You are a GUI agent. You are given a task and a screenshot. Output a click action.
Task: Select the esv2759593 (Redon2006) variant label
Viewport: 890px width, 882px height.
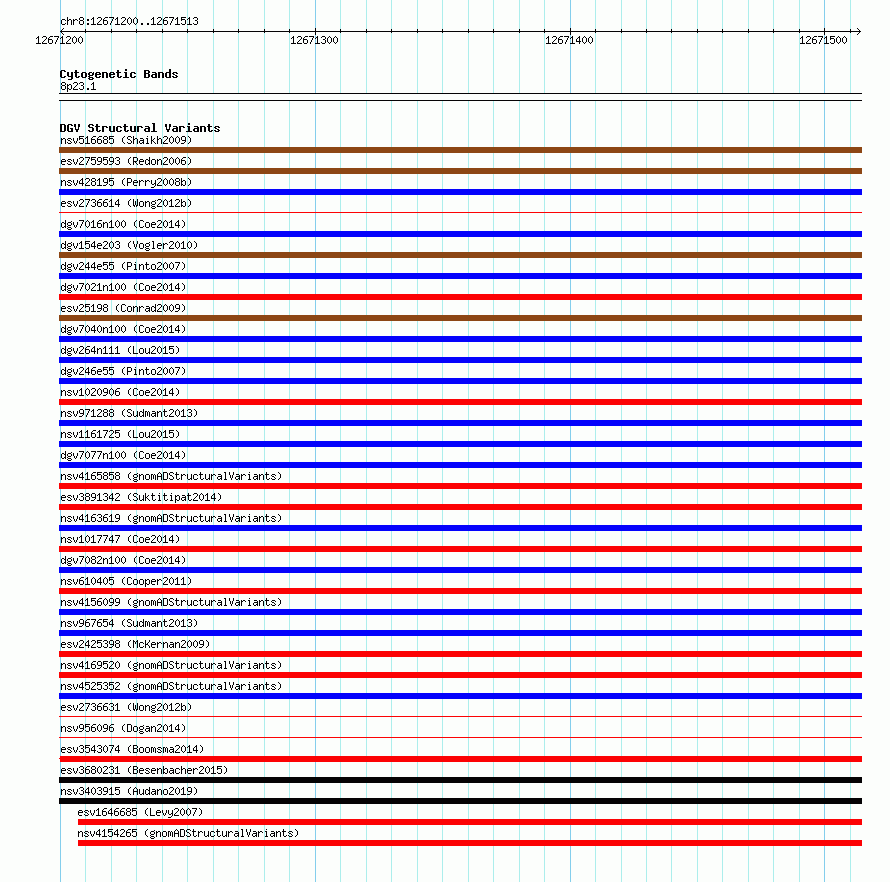click(126, 161)
